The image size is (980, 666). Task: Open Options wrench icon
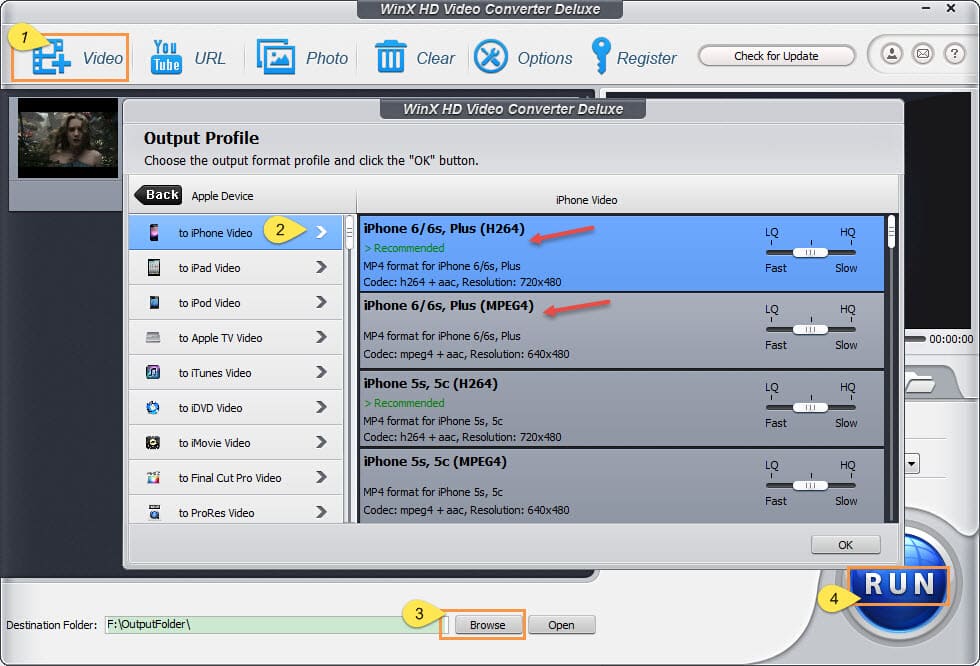[491, 57]
